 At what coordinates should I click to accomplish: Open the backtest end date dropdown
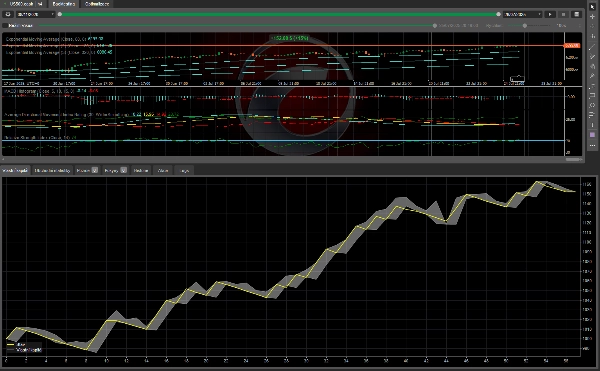coord(523,15)
